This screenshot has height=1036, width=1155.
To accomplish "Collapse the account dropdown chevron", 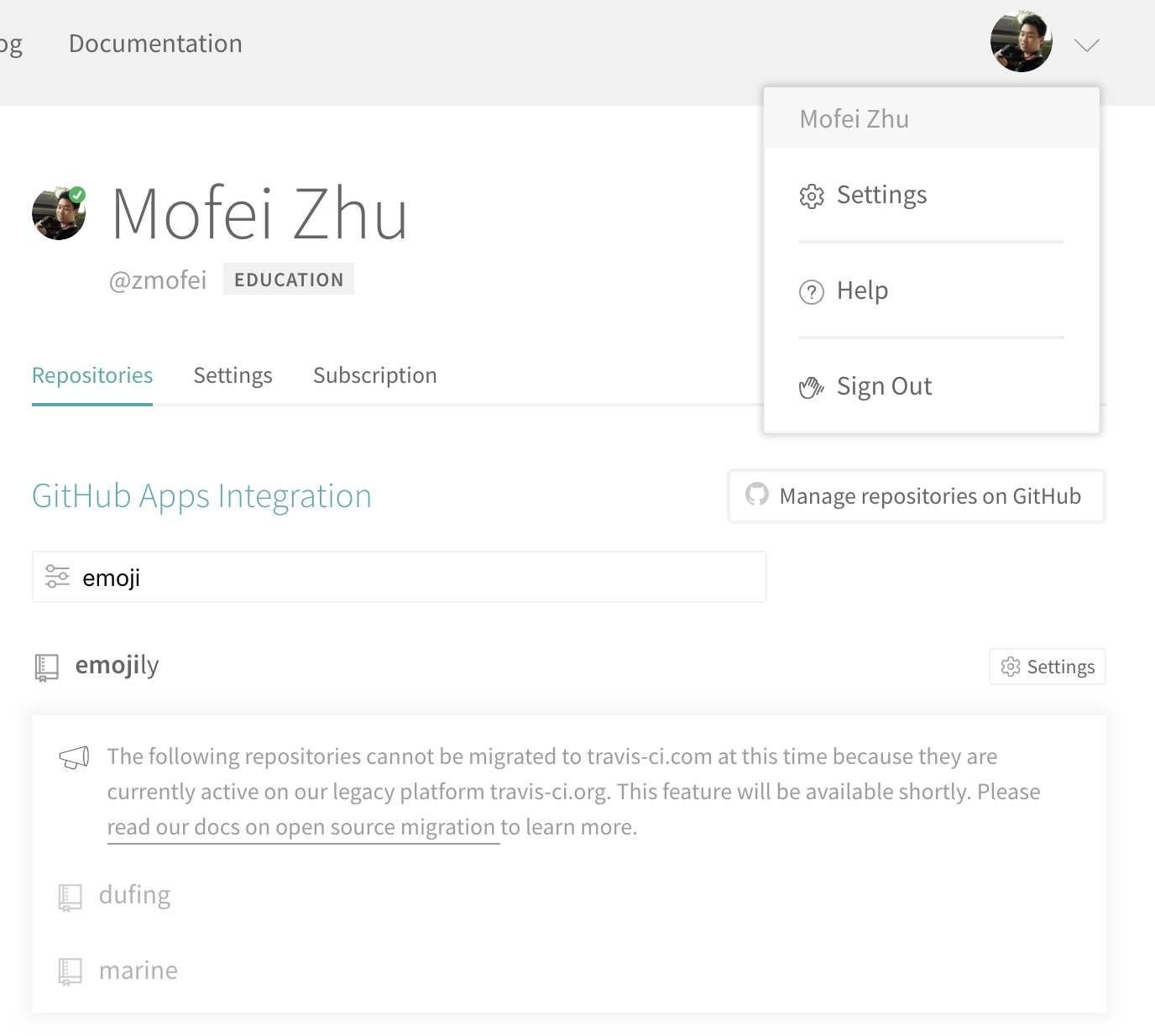I will click(1087, 45).
